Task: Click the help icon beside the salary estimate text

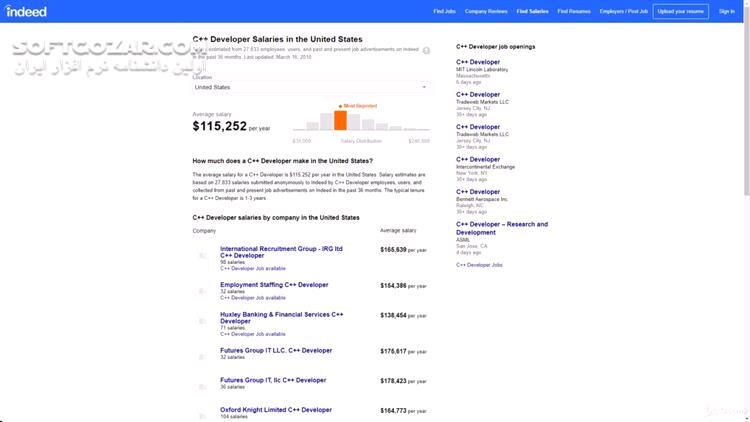Action: [x=427, y=49]
